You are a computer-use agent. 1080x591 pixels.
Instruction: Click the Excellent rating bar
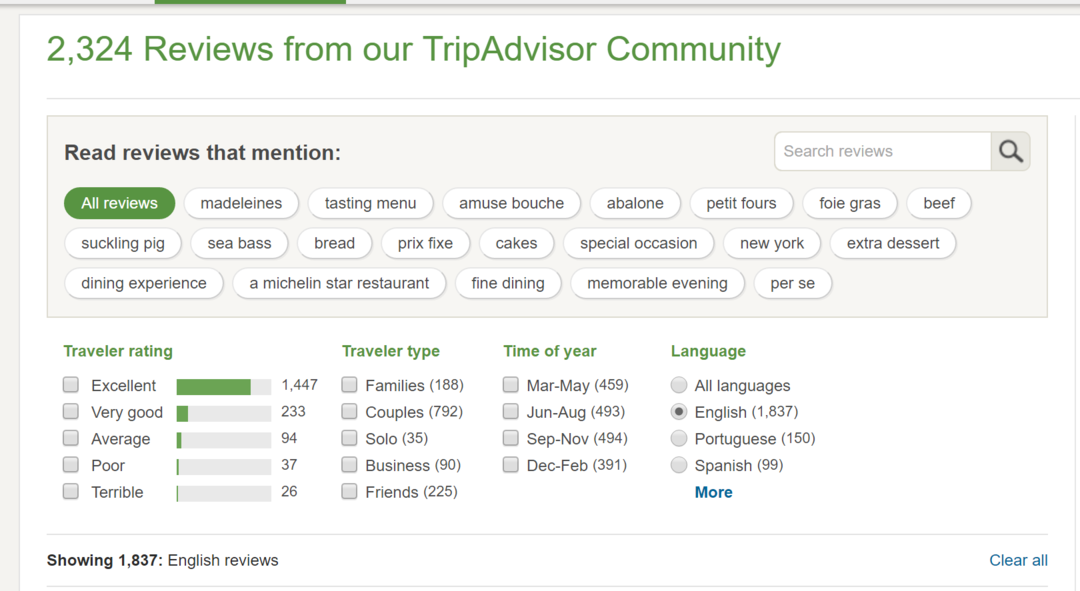point(224,387)
